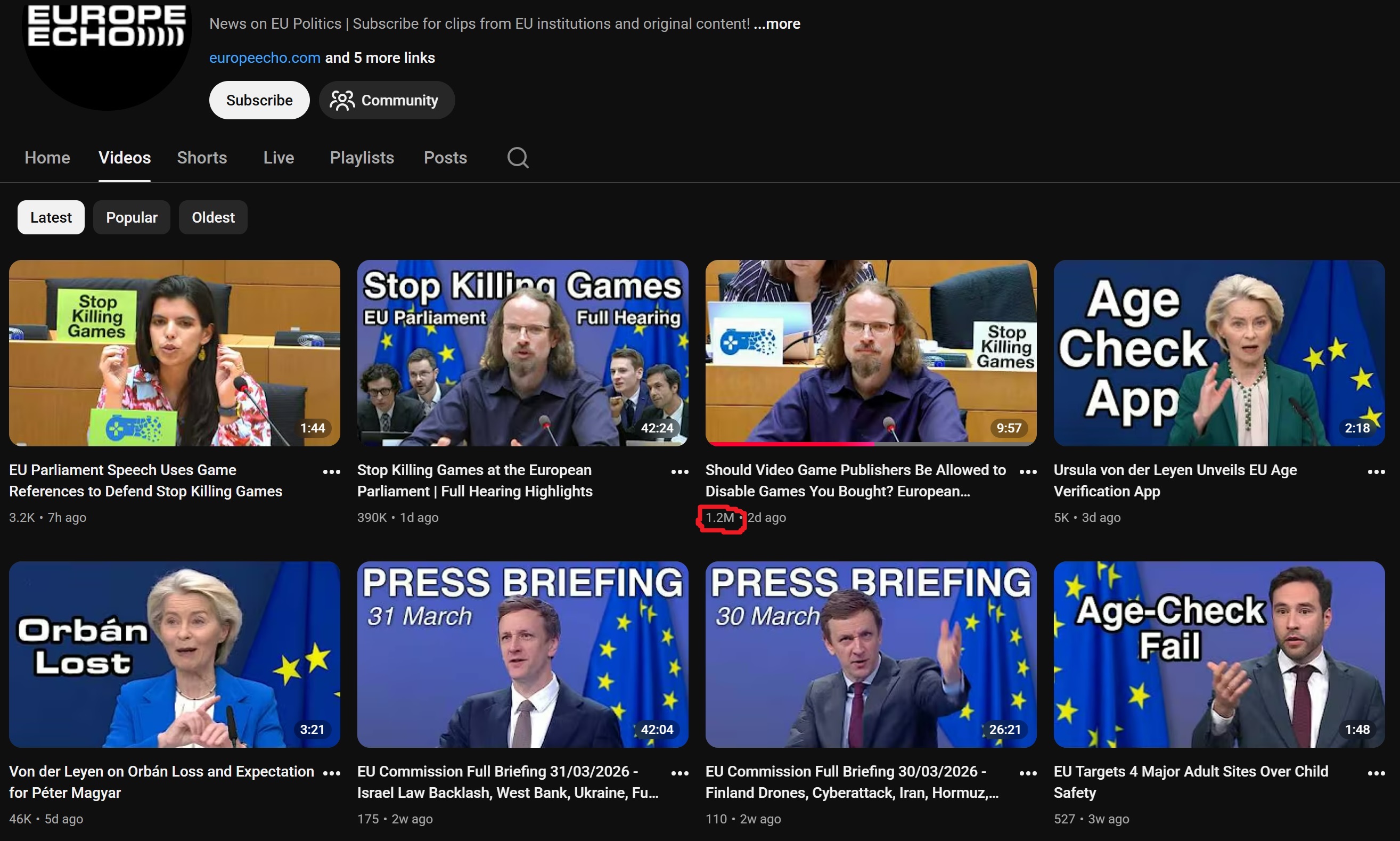The height and width of the screenshot is (841, 1400).
Task: Sort videos by Popular
Action: (x=132, y=218)
